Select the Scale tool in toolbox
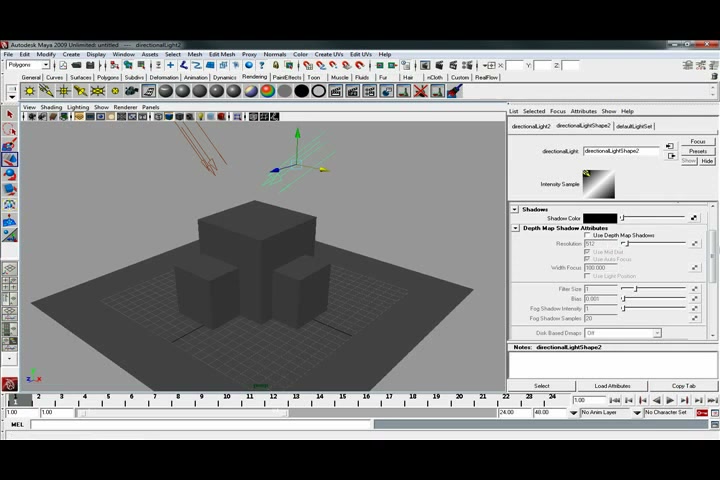This screenshot has height=480, width=720. pyautogui.click(x=10, y=190)
